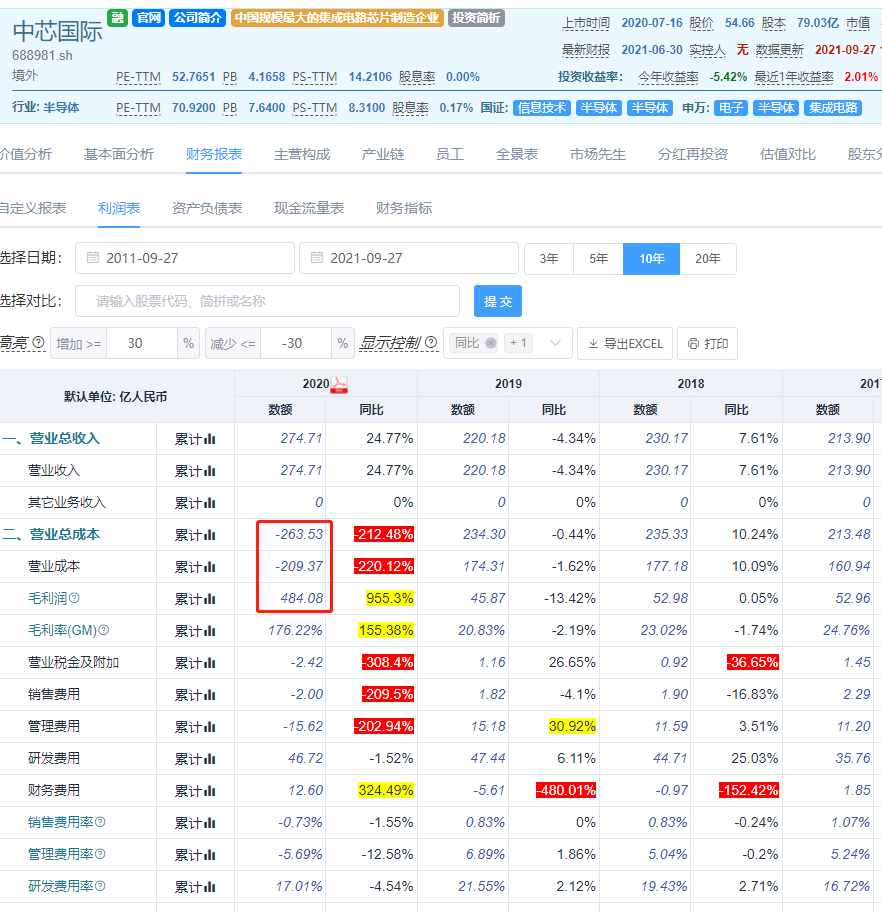Screen dimensions: 882x912
Task: Open the 2020 annual report PDF icon
Action: point(339,384)
